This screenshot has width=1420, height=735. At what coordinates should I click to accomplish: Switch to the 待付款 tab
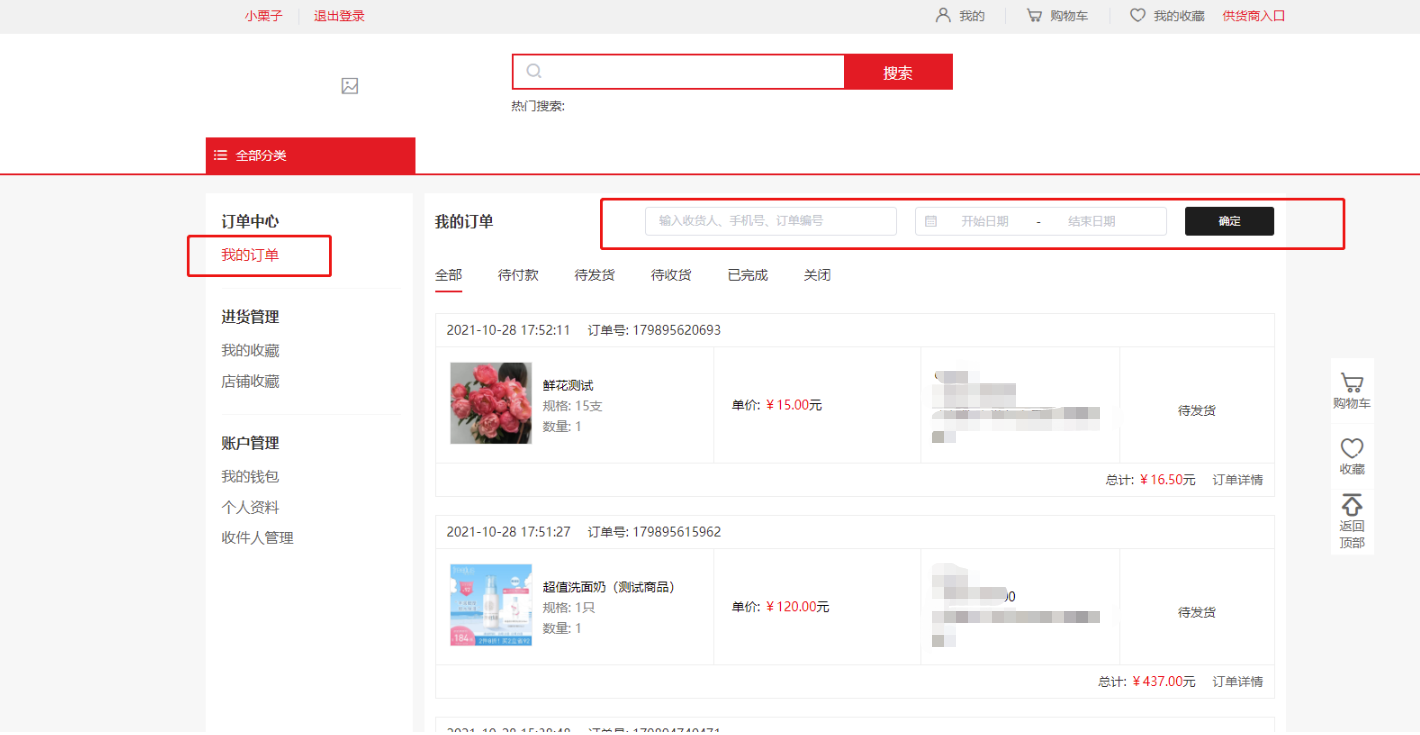(x=518, y=275)
